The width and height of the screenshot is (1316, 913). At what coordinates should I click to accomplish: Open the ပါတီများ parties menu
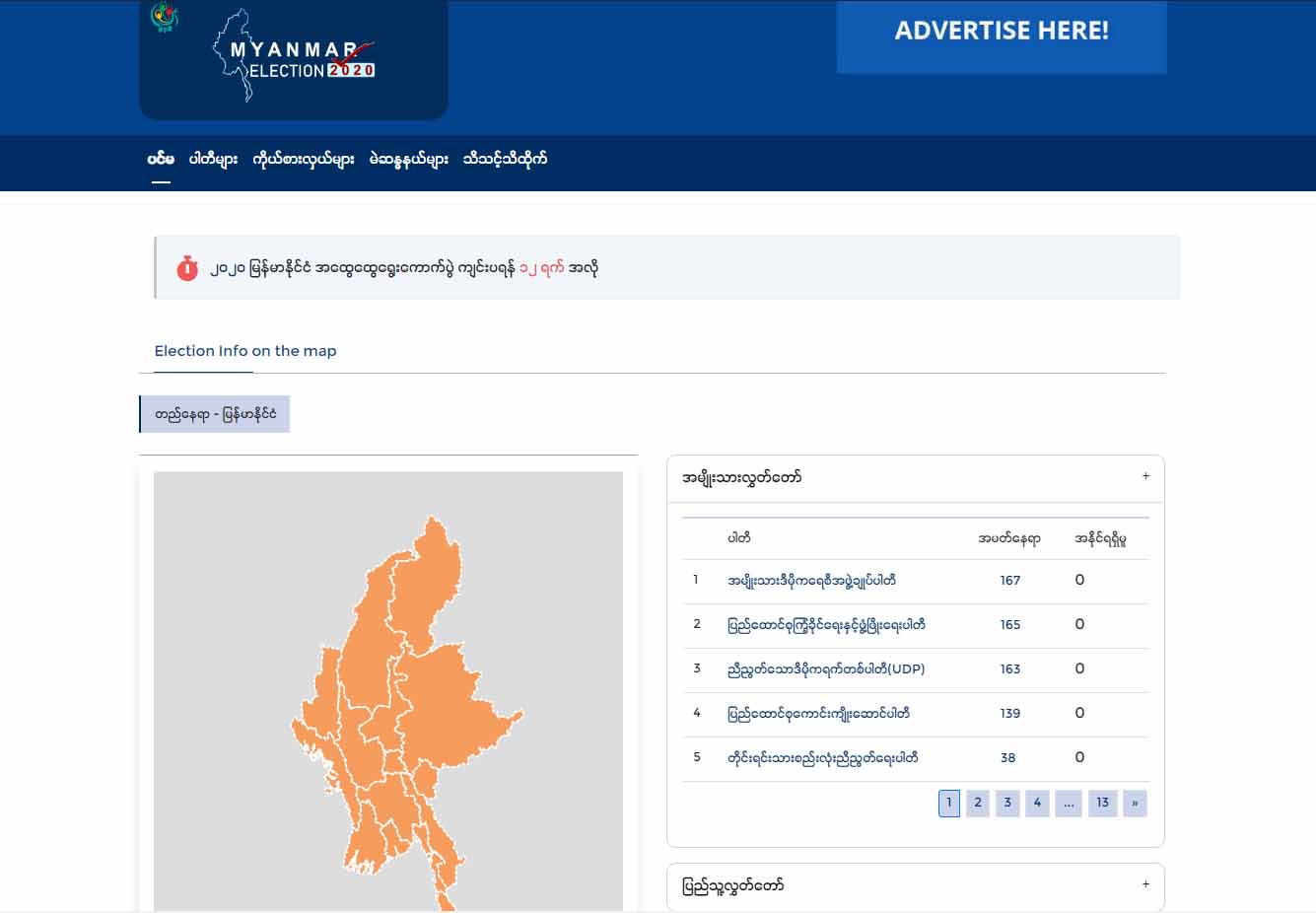213,159
